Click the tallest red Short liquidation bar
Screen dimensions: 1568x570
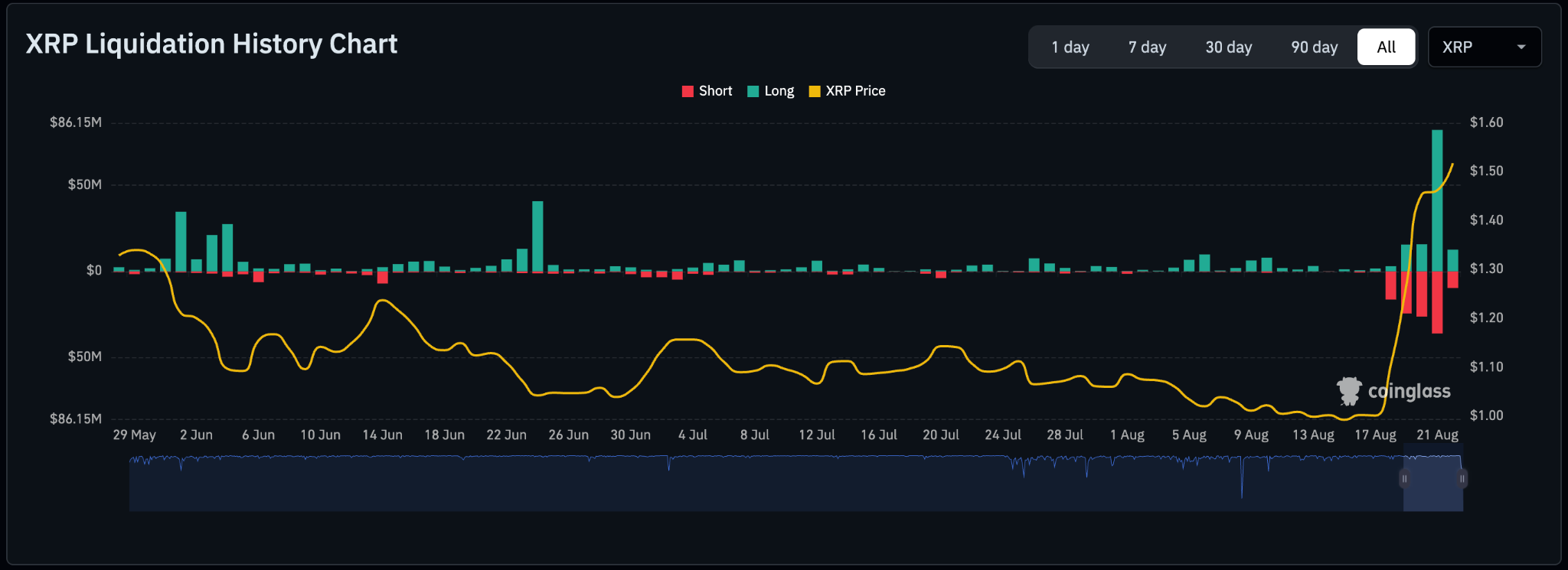pyautogui.click(x=1437, y=302)
